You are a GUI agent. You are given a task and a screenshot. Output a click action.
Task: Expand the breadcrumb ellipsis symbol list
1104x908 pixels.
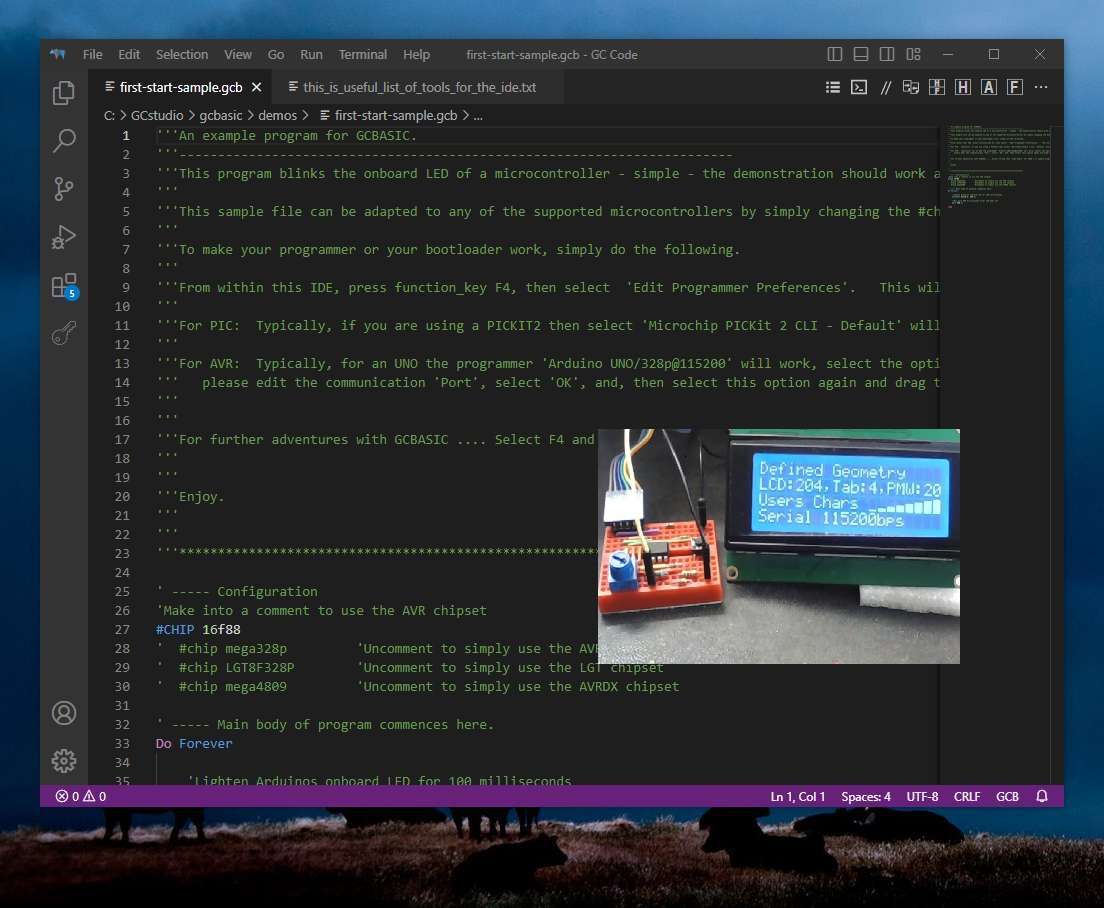(x=478, y=115)
